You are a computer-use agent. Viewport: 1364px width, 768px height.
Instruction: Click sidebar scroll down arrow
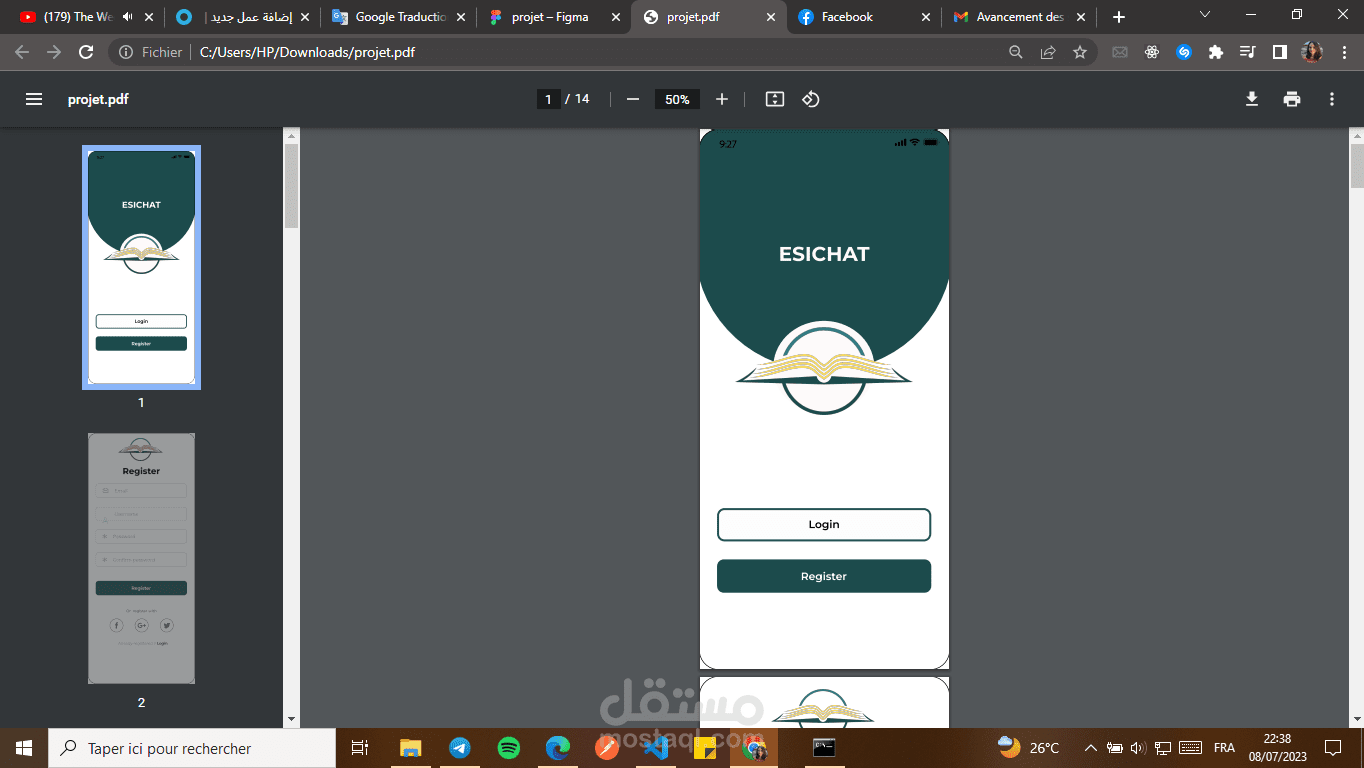pos(291,720)
